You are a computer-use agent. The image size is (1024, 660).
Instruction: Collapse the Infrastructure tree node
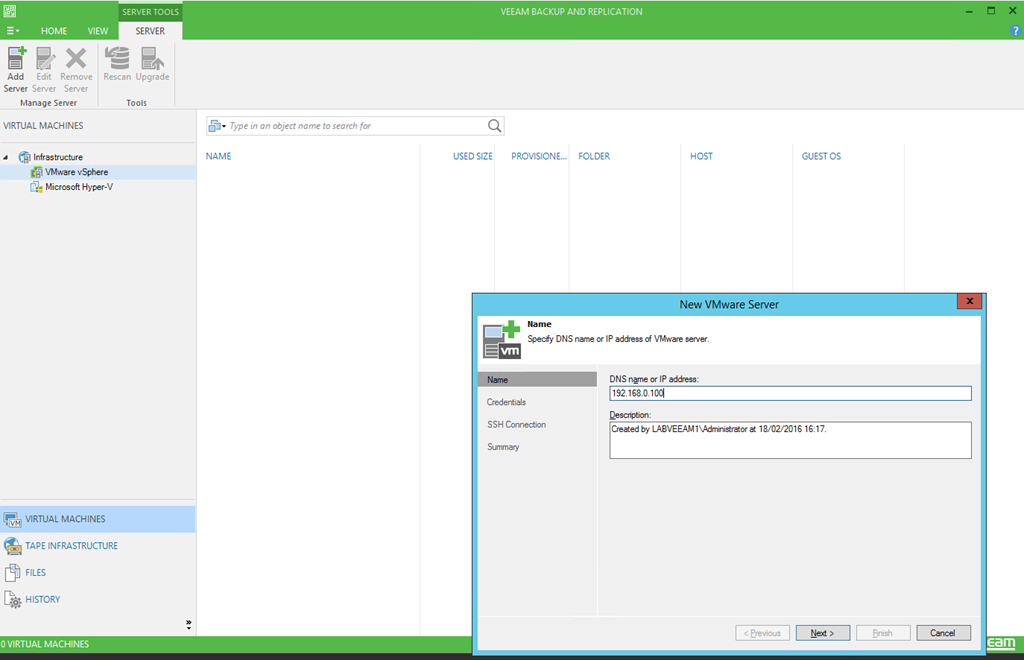click(x=6, y=157)
